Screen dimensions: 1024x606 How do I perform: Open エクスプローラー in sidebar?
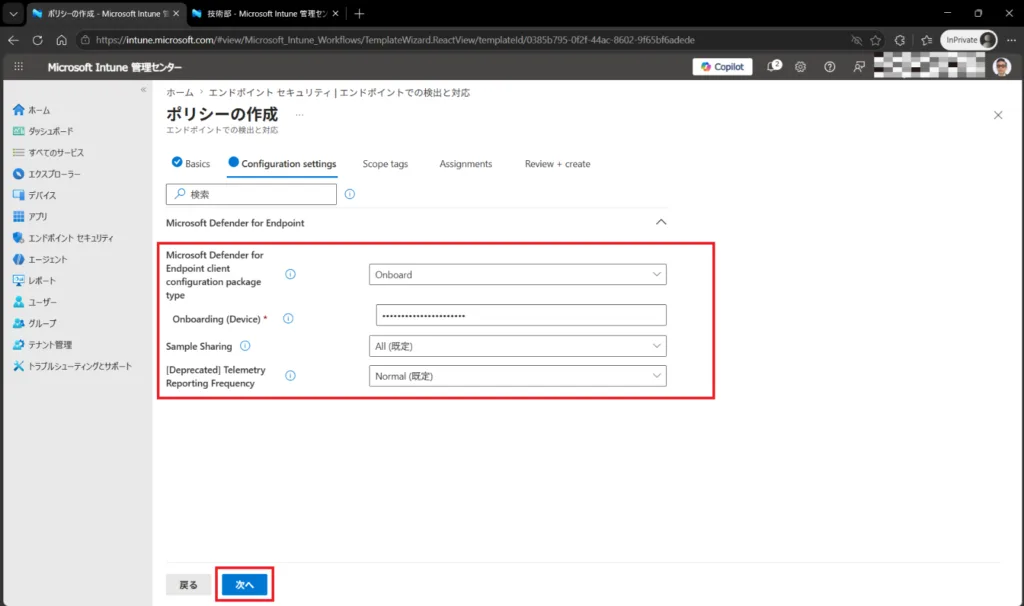coord(46,174)
